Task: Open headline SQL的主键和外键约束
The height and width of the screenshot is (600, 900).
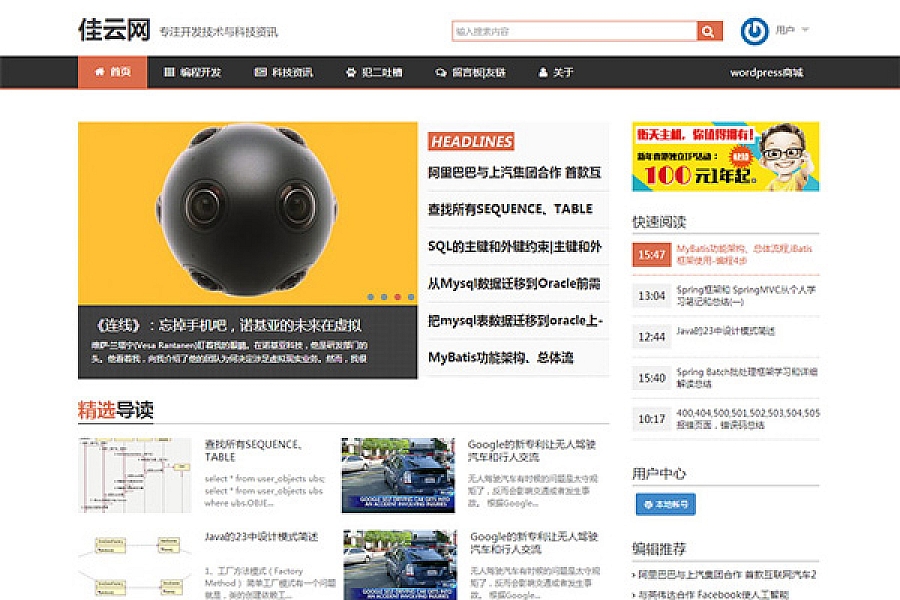Action: [515, 246]
